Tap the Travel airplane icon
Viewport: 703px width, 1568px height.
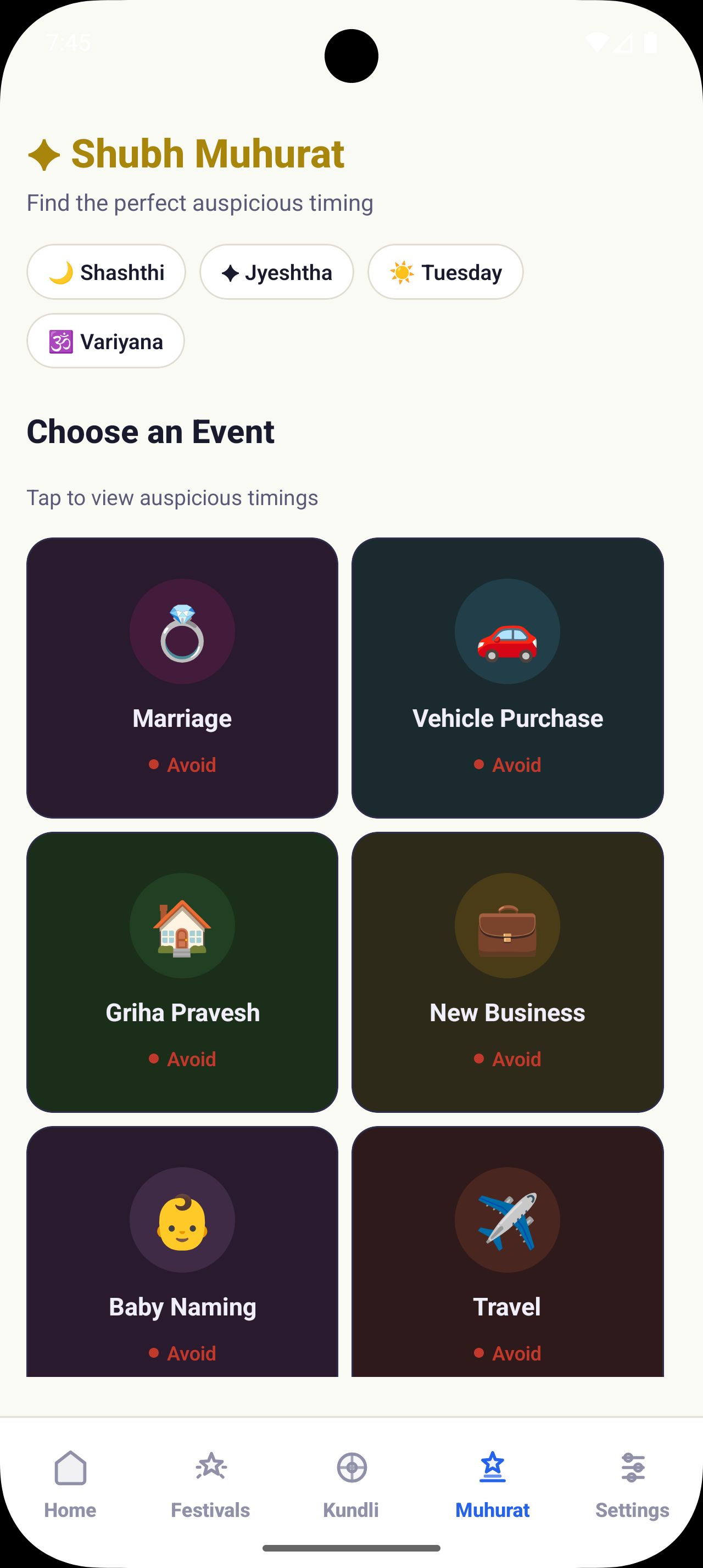click(507, 1220)
